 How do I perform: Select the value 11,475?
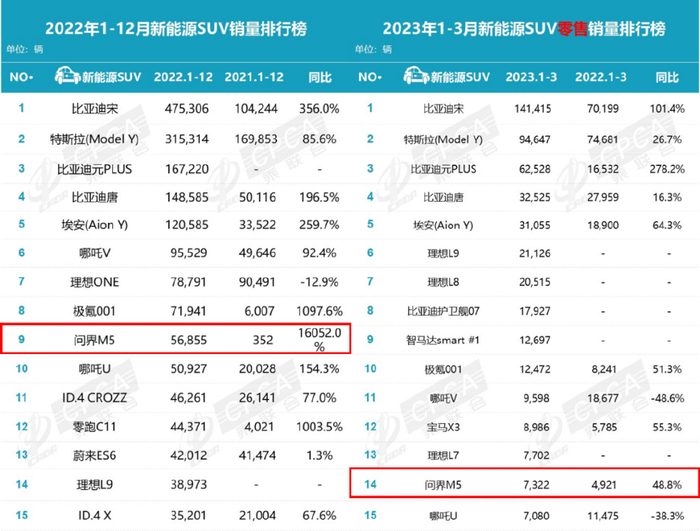(x=603, y=516)
